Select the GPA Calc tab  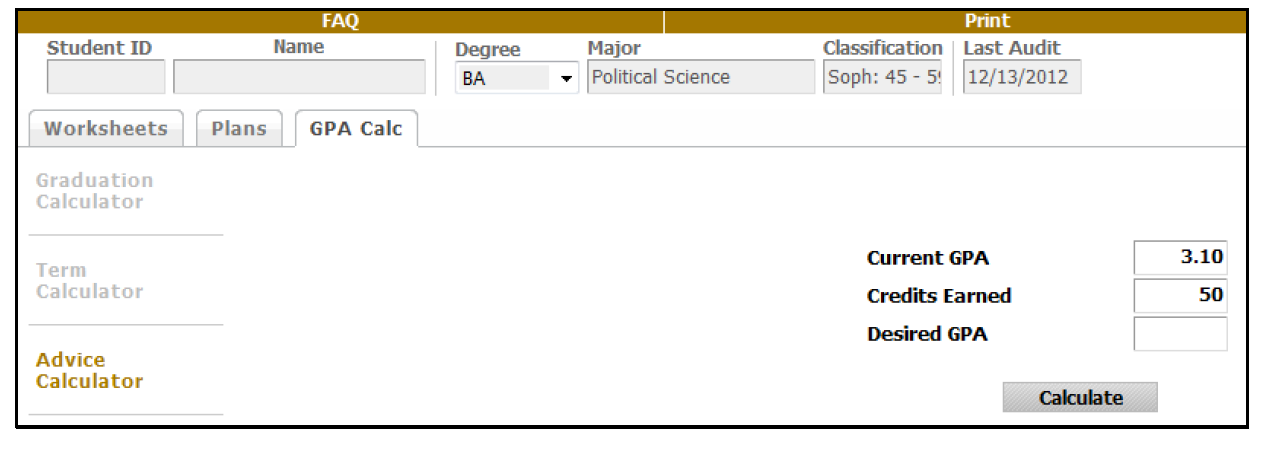coord(356,129)
